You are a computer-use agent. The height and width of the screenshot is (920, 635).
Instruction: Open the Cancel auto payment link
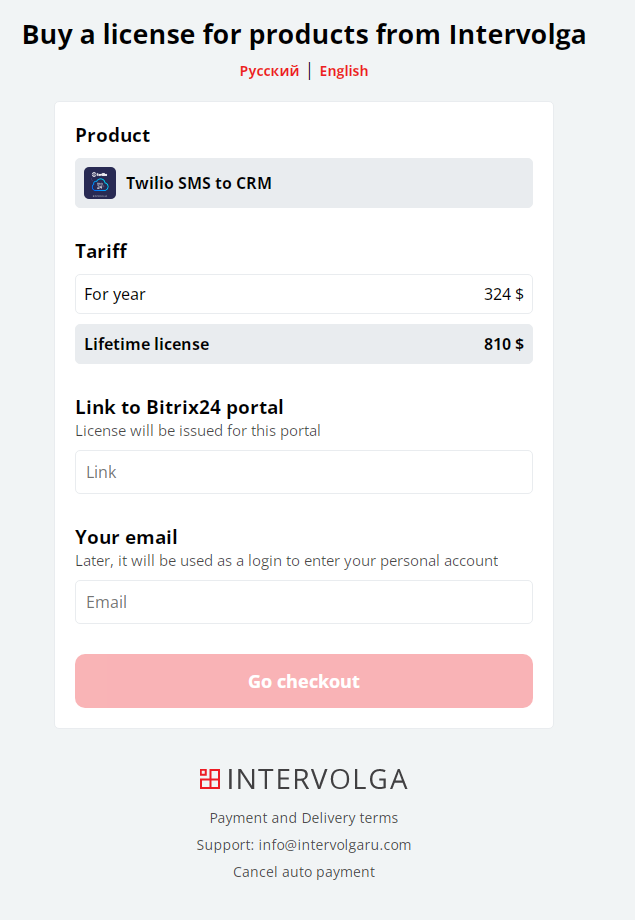[x=304, y=872]
